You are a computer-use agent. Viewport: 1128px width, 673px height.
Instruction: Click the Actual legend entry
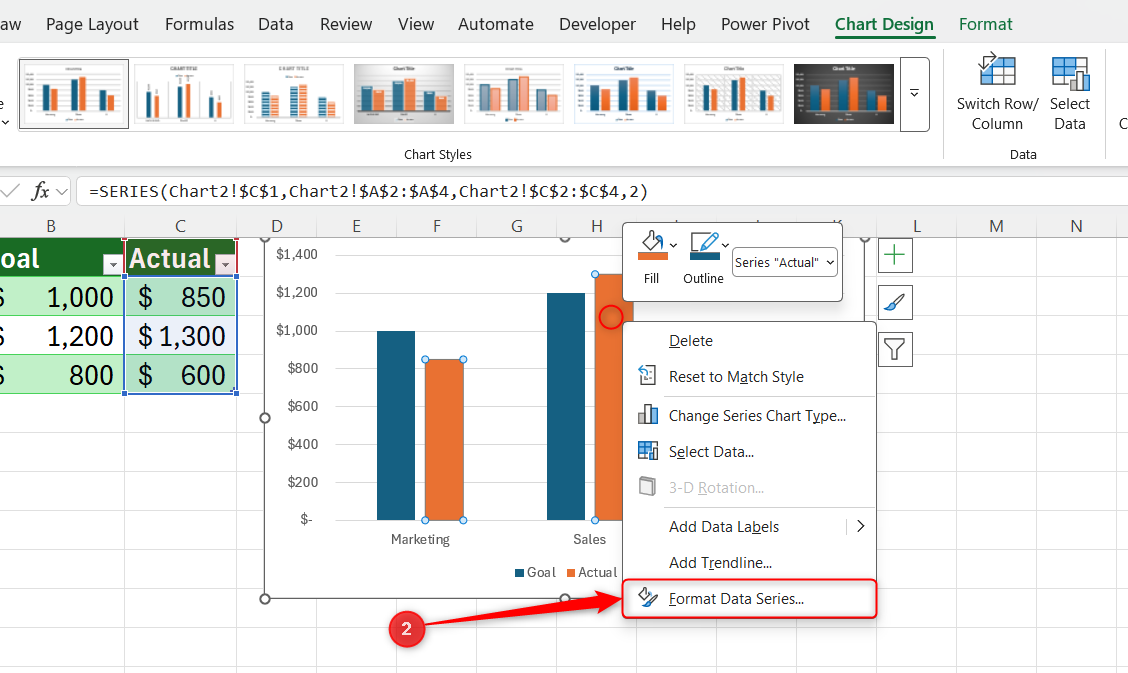591,572
